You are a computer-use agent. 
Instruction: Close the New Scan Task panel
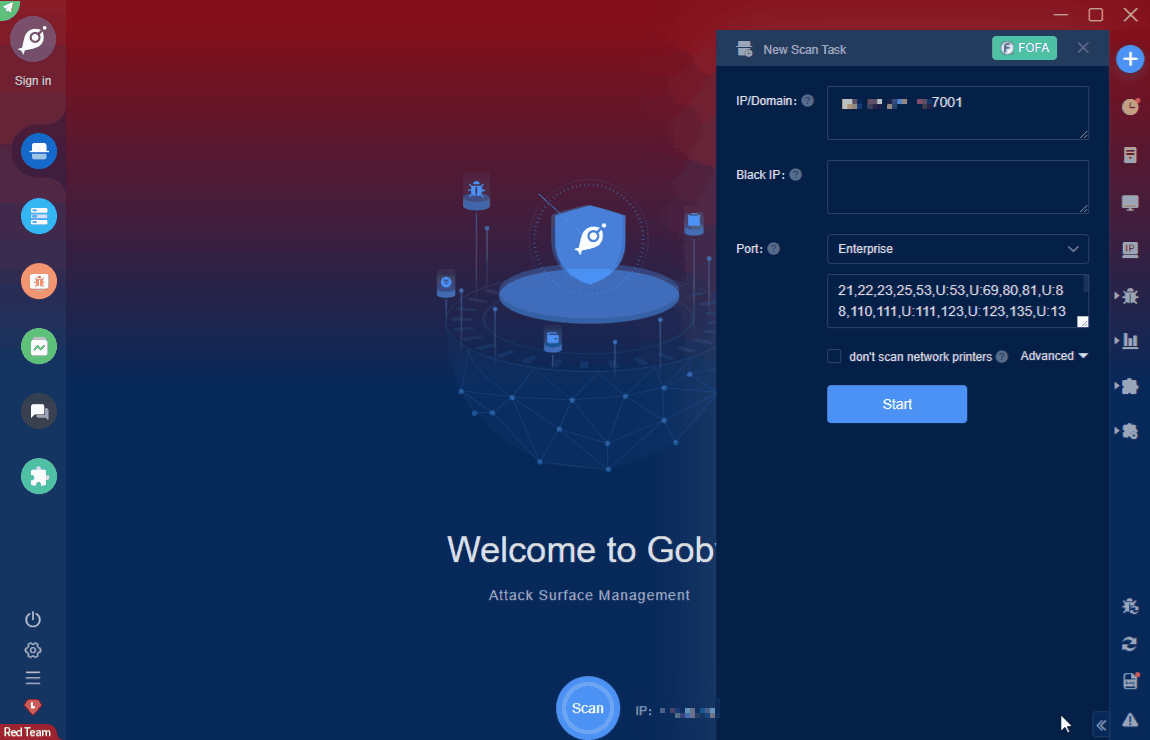coord(1083,48)
